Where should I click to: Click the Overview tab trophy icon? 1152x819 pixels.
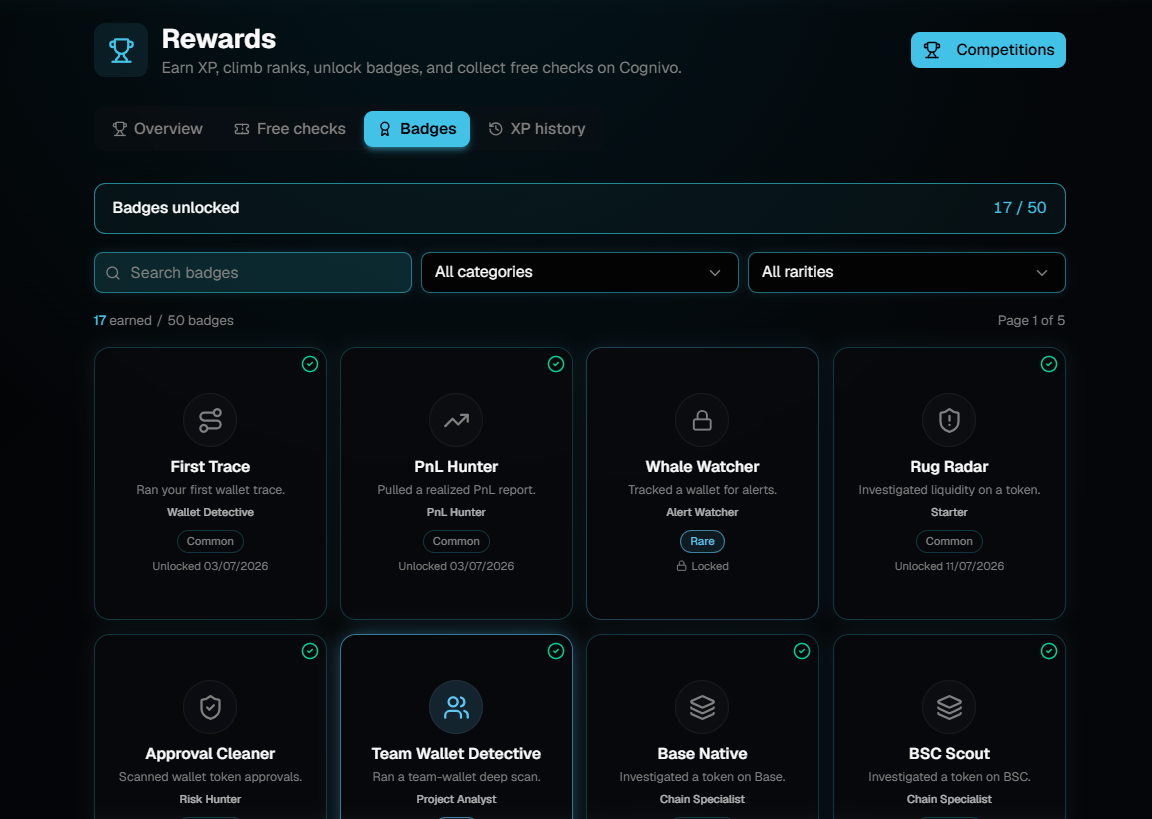(119, 129)
